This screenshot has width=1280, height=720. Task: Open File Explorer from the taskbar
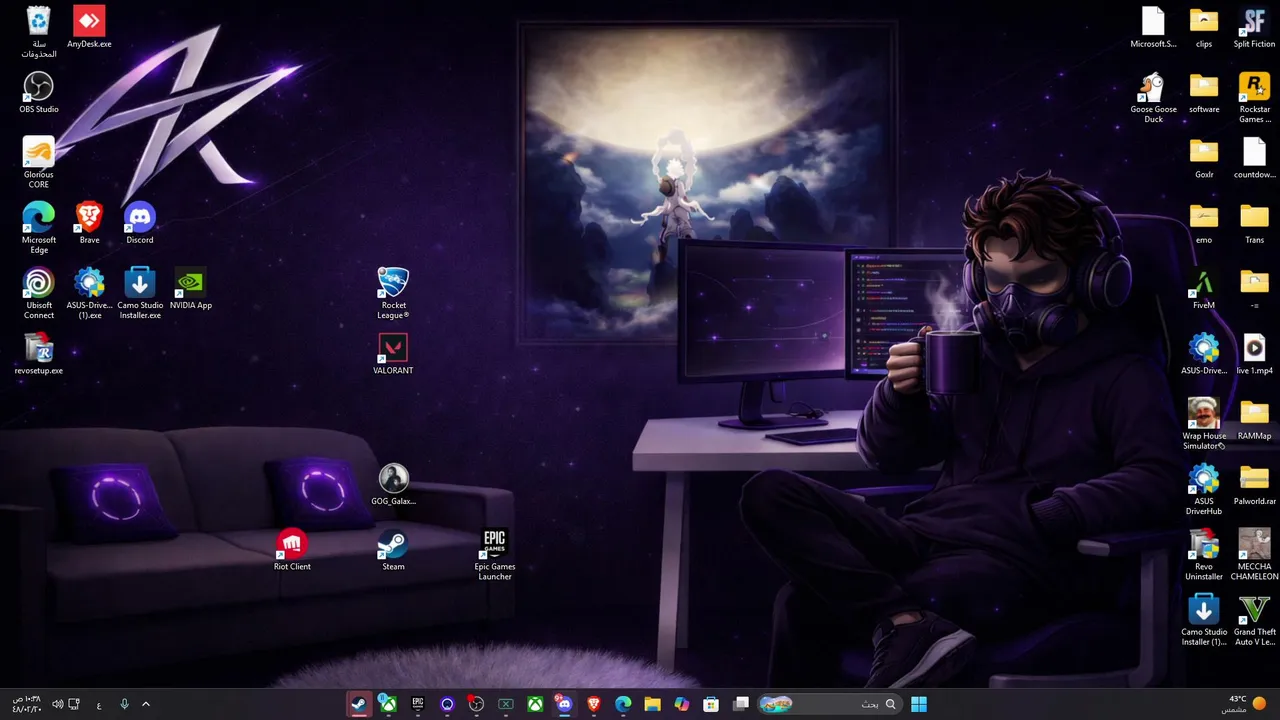click(x=652, y=704)
